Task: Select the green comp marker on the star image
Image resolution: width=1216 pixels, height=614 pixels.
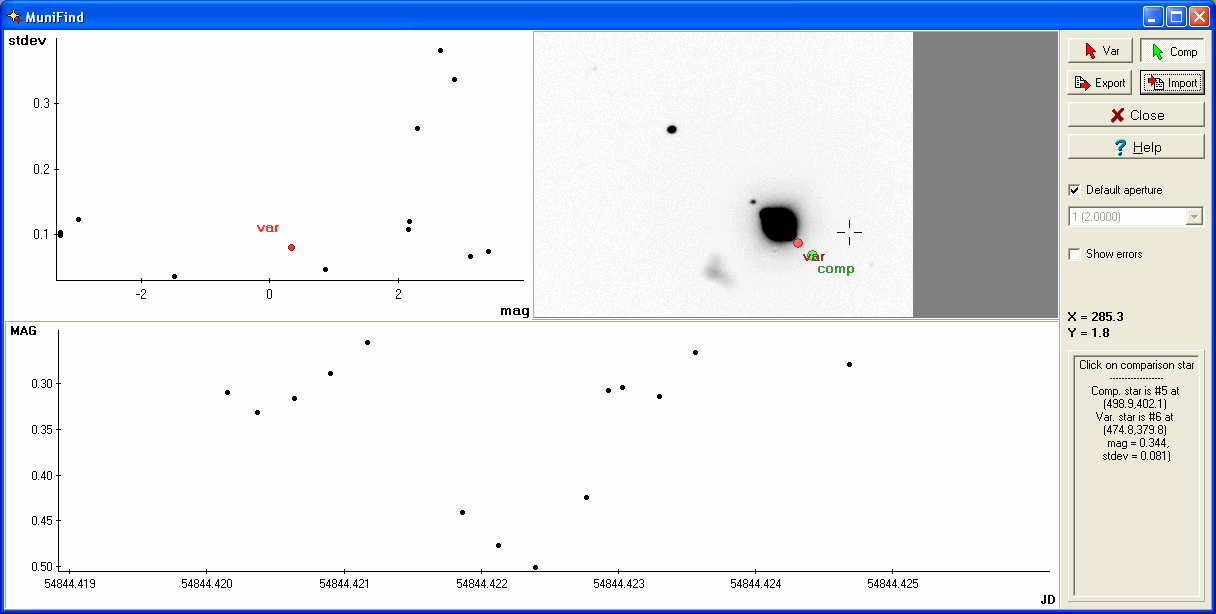Action: point(813,255)
